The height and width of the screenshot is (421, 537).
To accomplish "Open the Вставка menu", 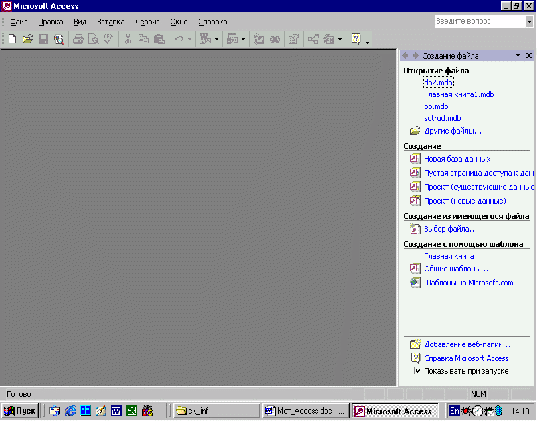I will 110,22.
